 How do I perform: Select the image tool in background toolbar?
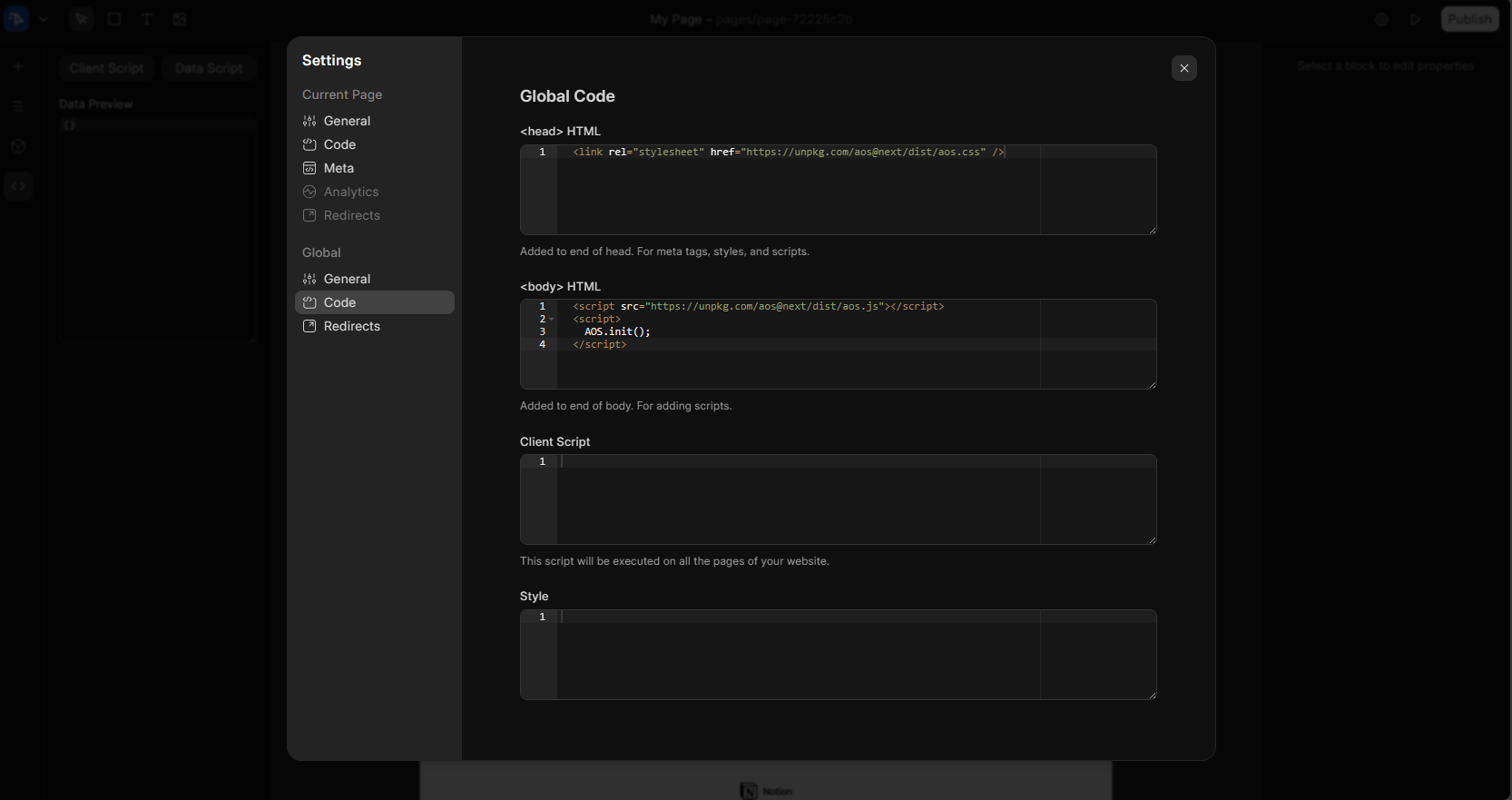click(180, 19)
